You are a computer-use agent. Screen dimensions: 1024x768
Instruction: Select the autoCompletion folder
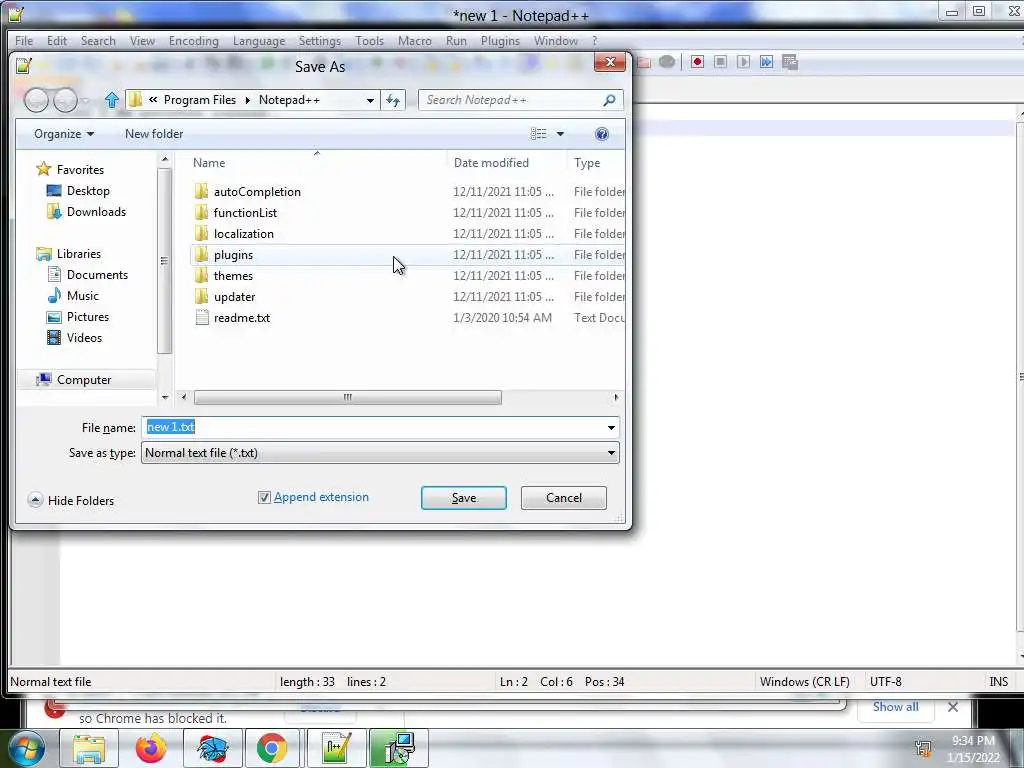coord(257,192)
